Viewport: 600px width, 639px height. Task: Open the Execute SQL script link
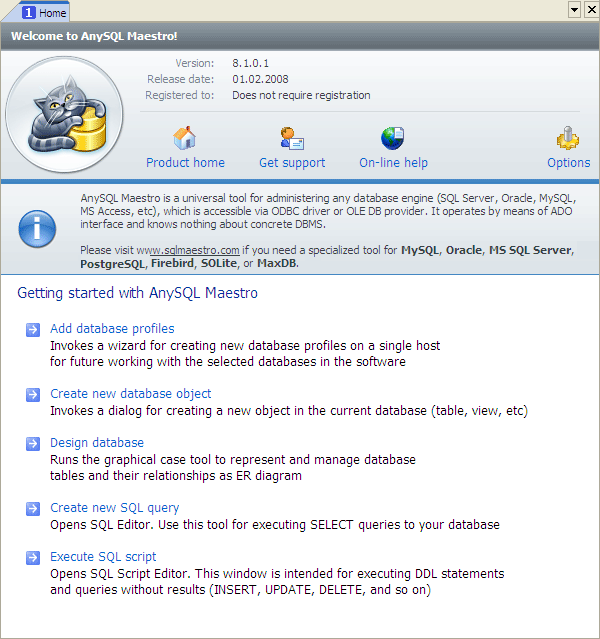[103, 557]
